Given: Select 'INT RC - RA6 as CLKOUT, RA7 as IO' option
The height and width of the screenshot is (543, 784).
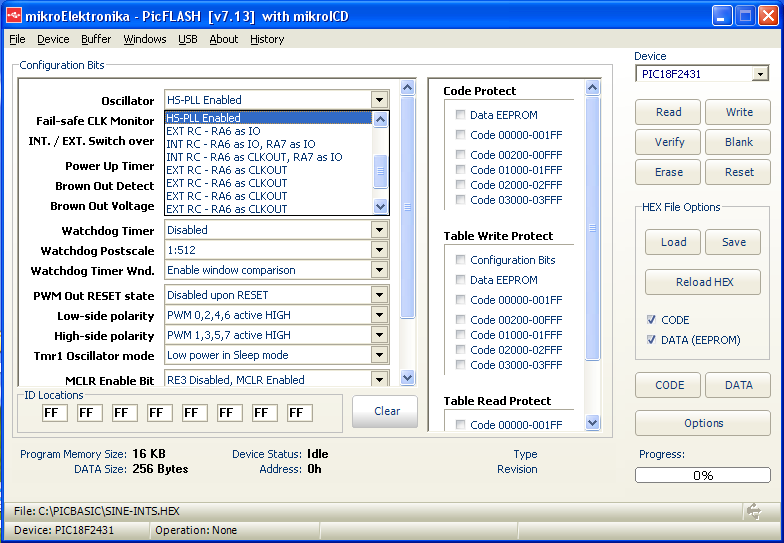Looking at the screenshot, I should (254, 157).
